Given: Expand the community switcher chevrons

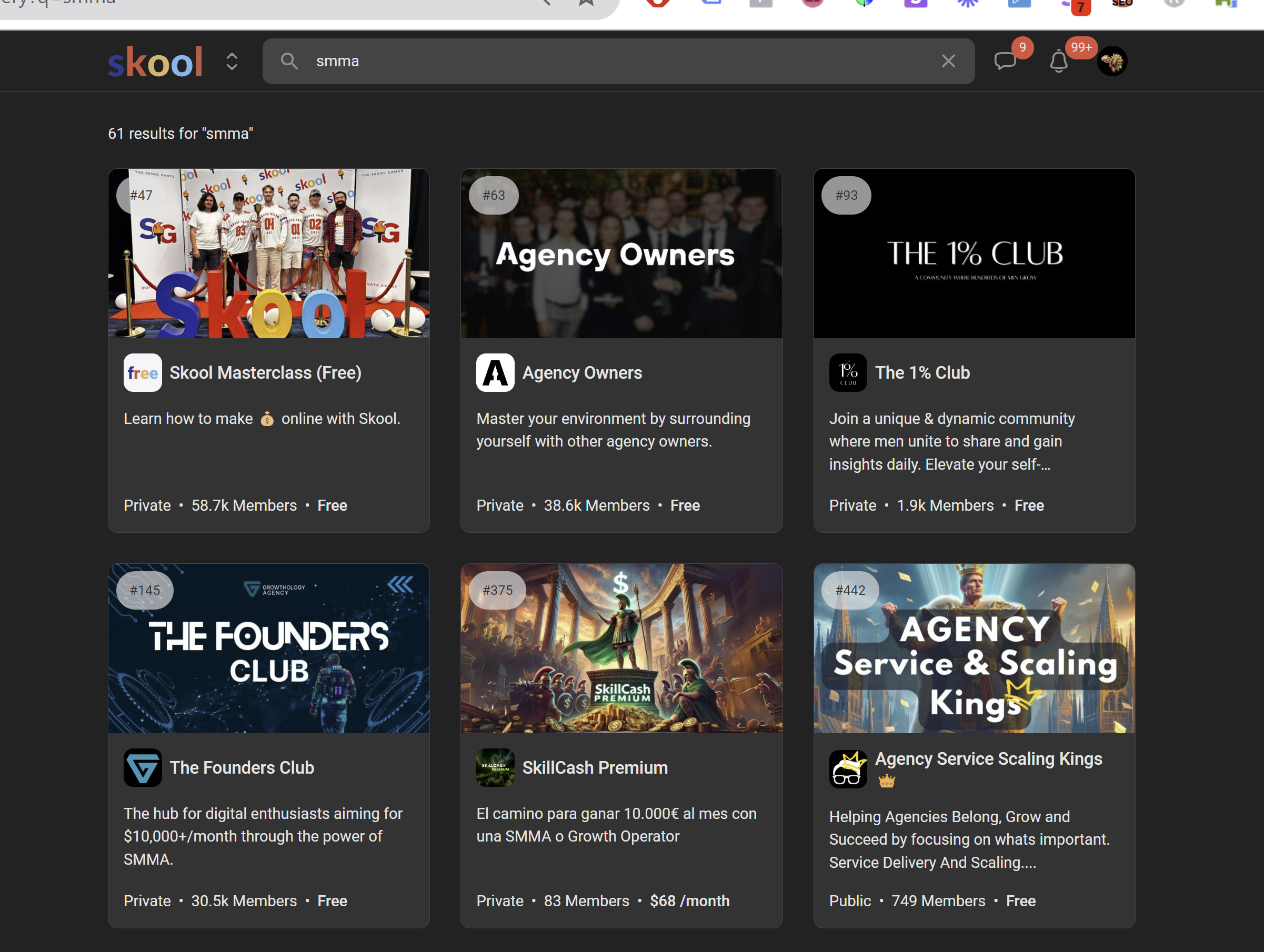Looking at the screenshot, I should (x=232, y=62).
